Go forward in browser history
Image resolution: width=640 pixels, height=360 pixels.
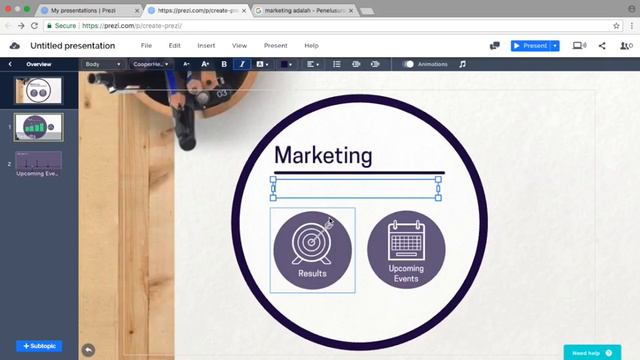click(x=21, y=26)
